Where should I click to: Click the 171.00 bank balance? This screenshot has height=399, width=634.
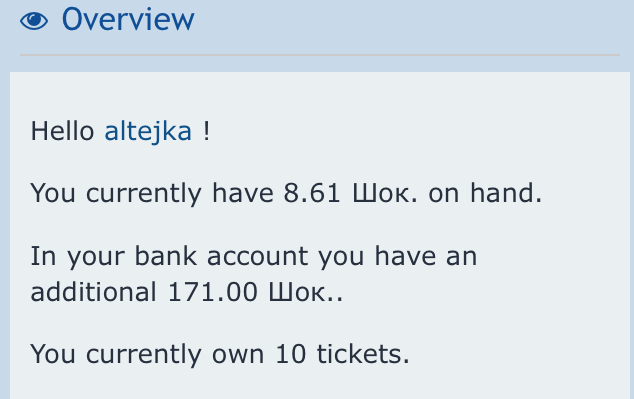coord(213,292)
